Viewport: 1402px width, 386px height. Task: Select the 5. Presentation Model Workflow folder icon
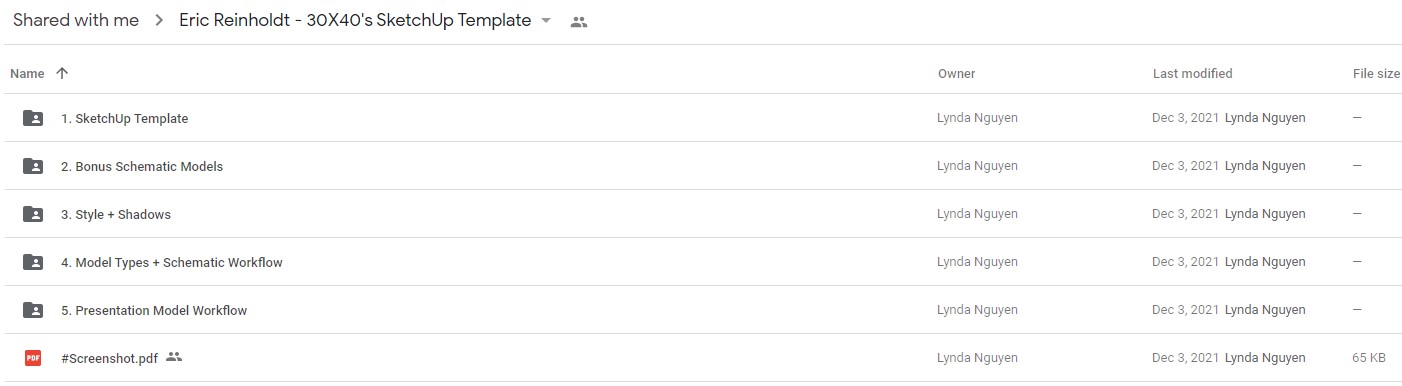tap(33, 310)
